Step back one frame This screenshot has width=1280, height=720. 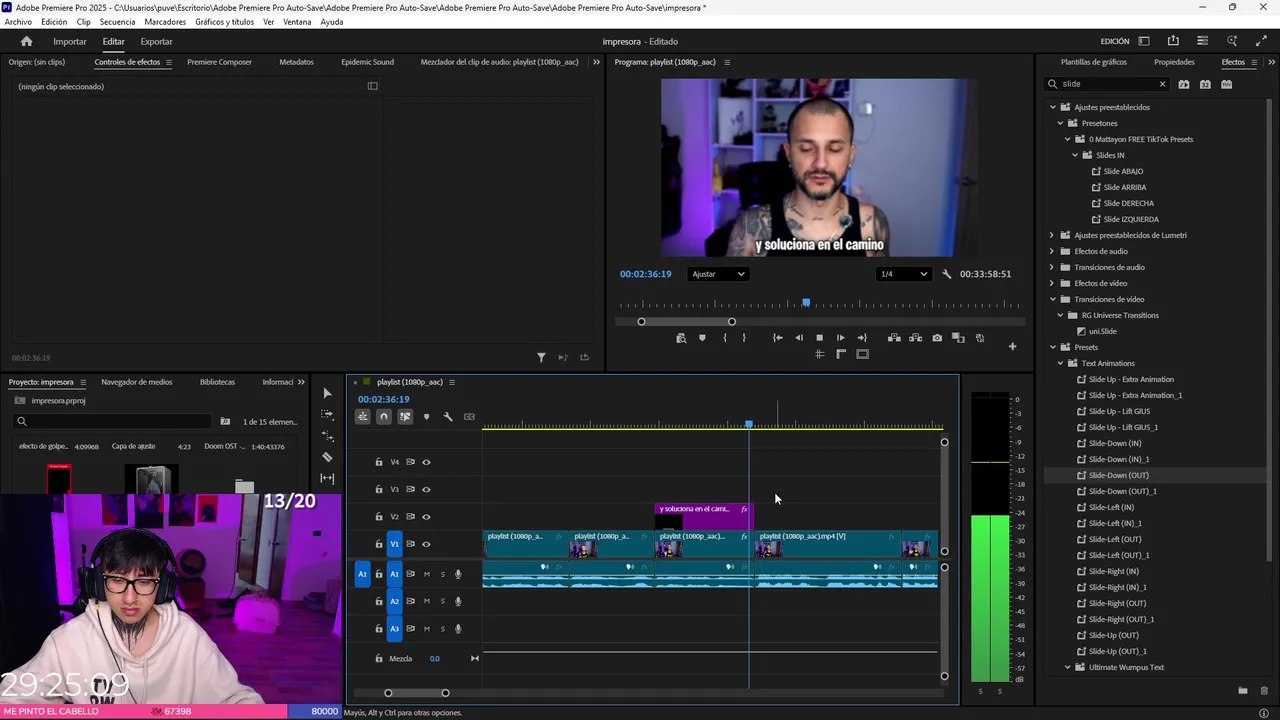[798, 338]
